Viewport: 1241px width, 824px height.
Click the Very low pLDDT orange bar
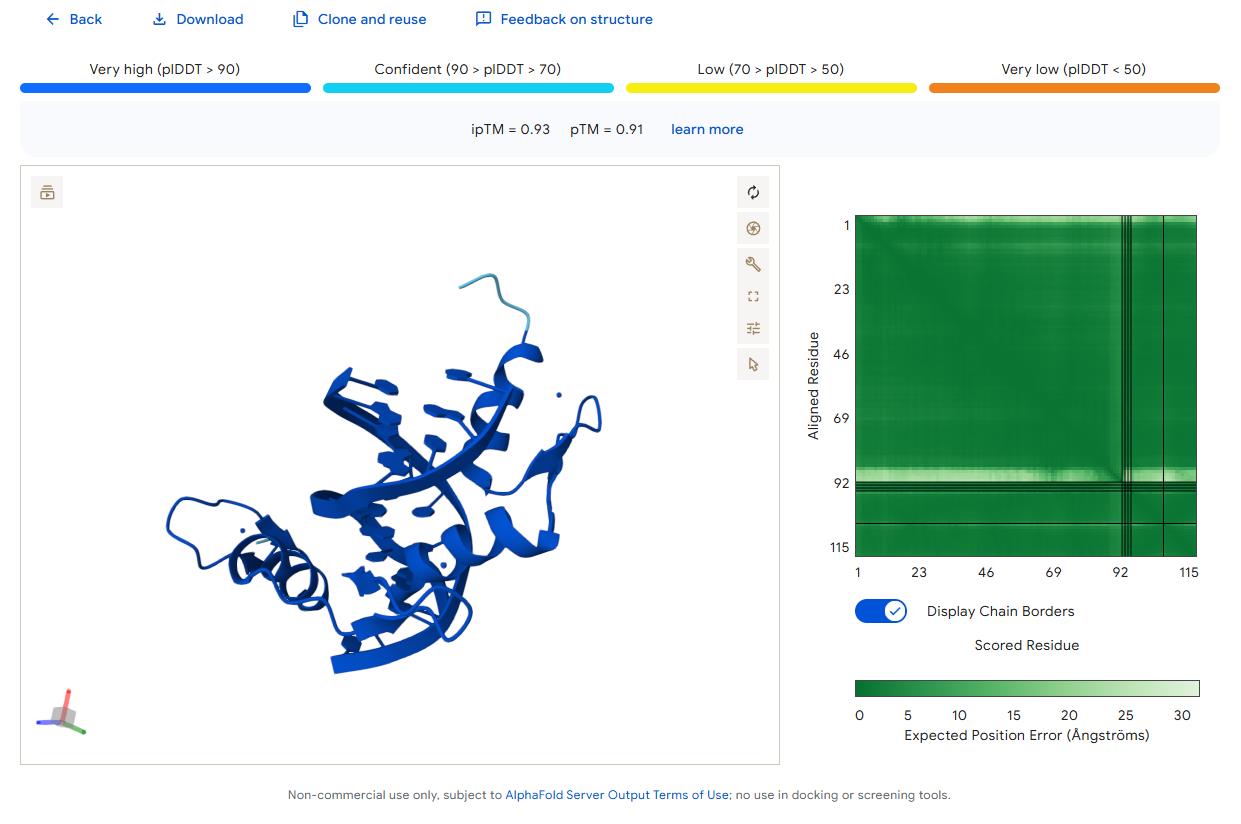tap(1074, 88)
